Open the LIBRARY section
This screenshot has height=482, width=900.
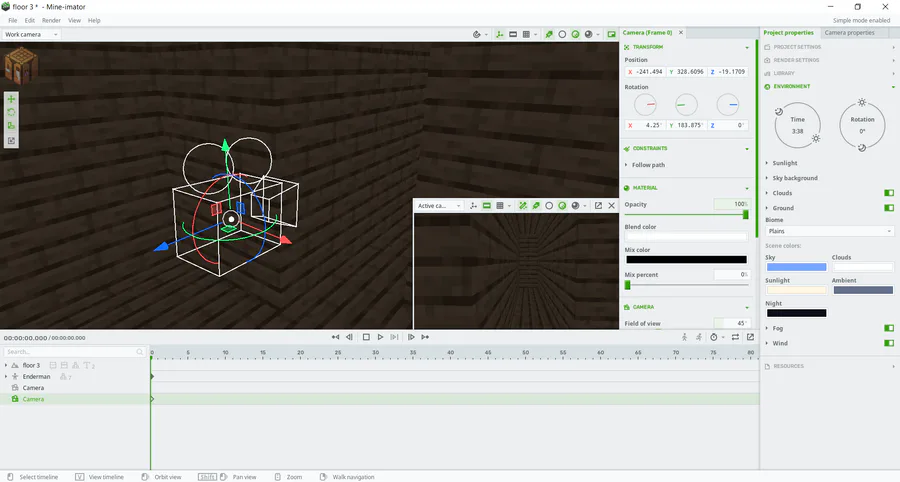pyautogui.click(x=829, y=73)
